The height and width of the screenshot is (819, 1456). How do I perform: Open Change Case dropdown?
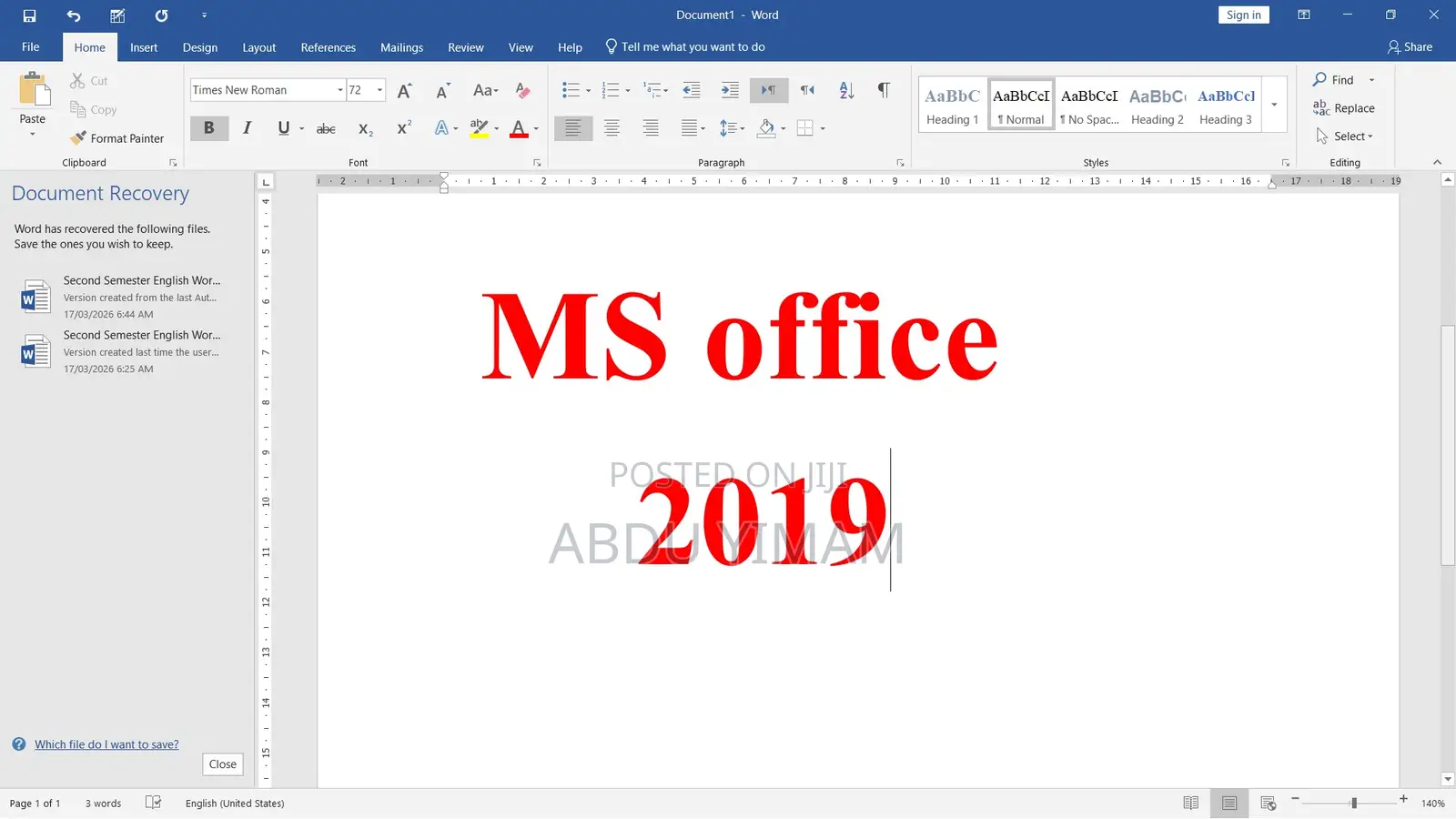pyautogui.click(x=485, y=90)
